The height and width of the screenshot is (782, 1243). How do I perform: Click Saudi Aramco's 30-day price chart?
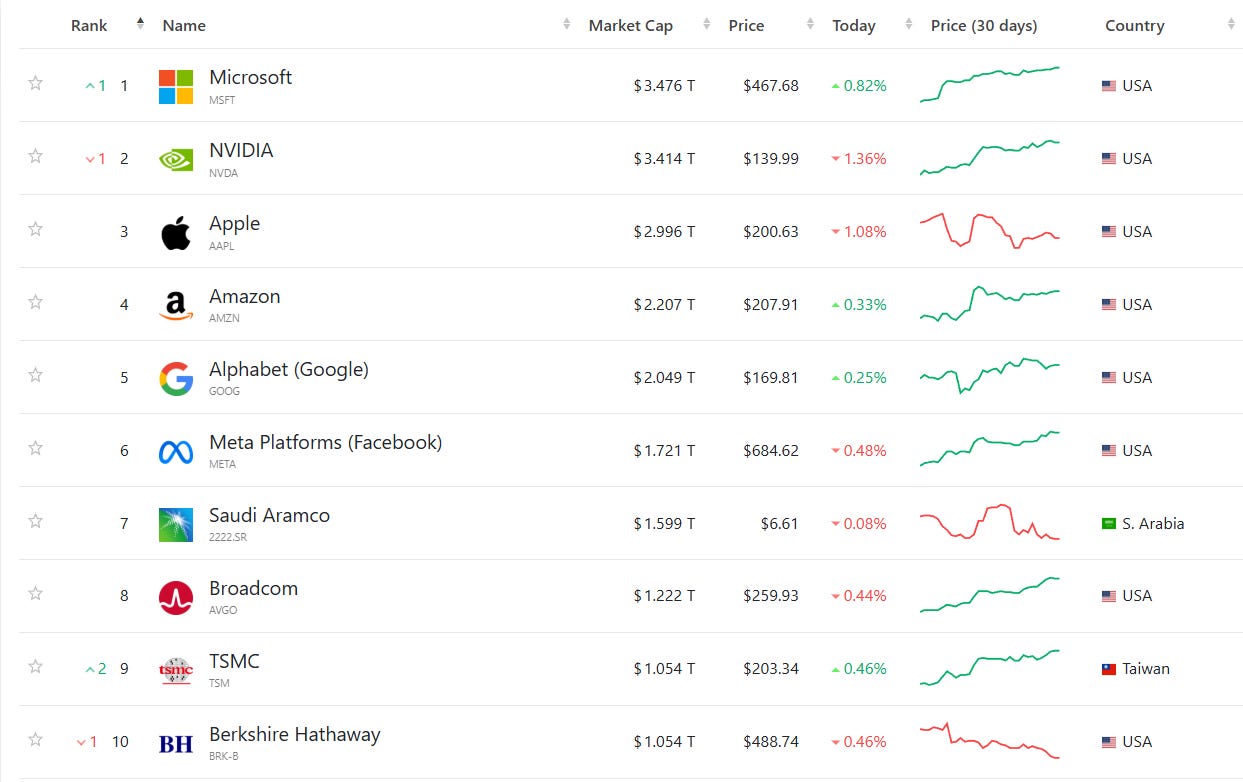pos(990,522)
